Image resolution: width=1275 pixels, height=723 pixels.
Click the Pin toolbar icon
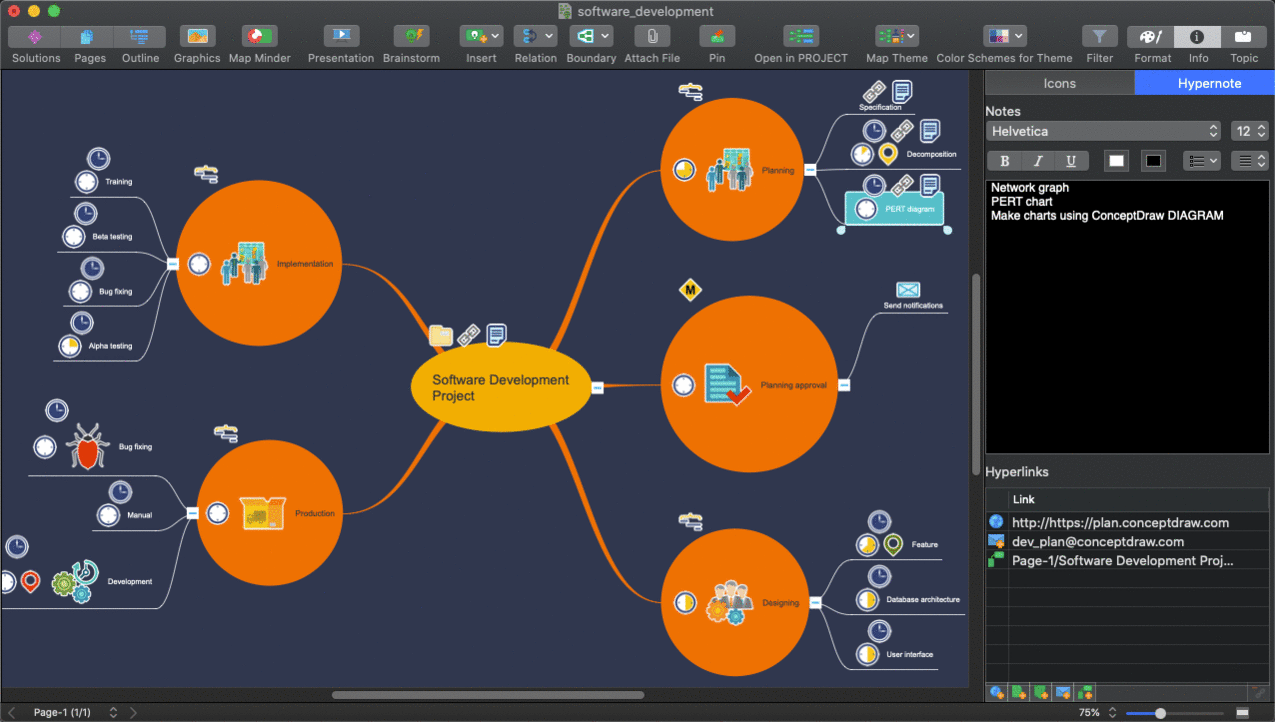tap(717, 37)
